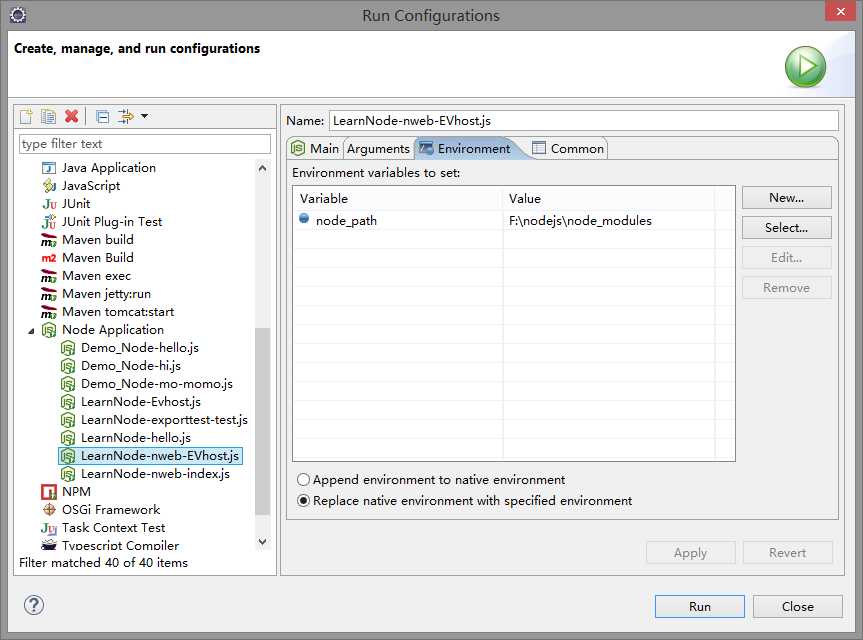
Task: Switch to the Common tab
Action: coord(569,149)
